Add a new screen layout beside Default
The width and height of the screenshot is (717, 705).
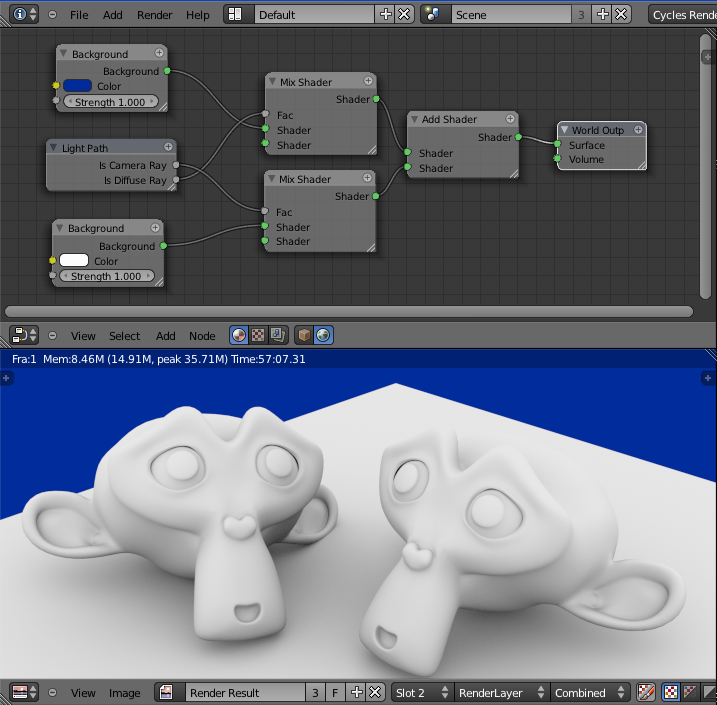(x=385, y=15)
